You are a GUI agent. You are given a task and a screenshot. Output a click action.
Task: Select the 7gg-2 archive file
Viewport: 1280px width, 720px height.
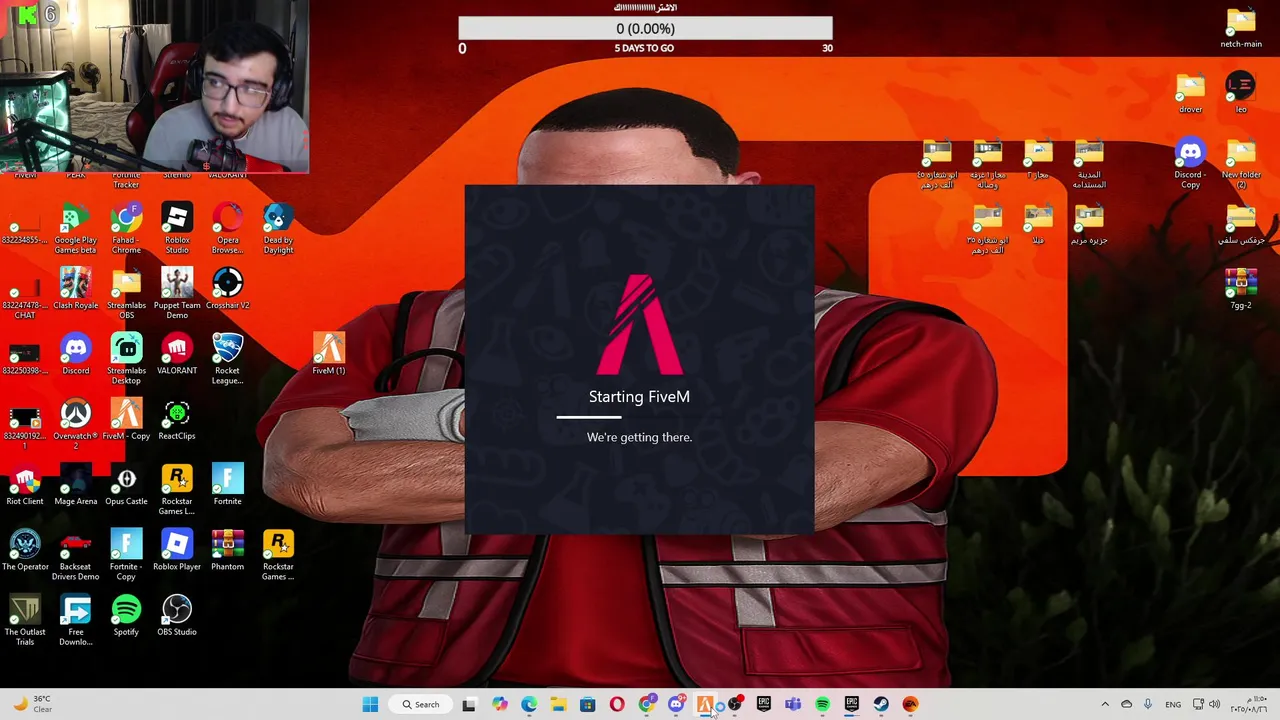1240,288
